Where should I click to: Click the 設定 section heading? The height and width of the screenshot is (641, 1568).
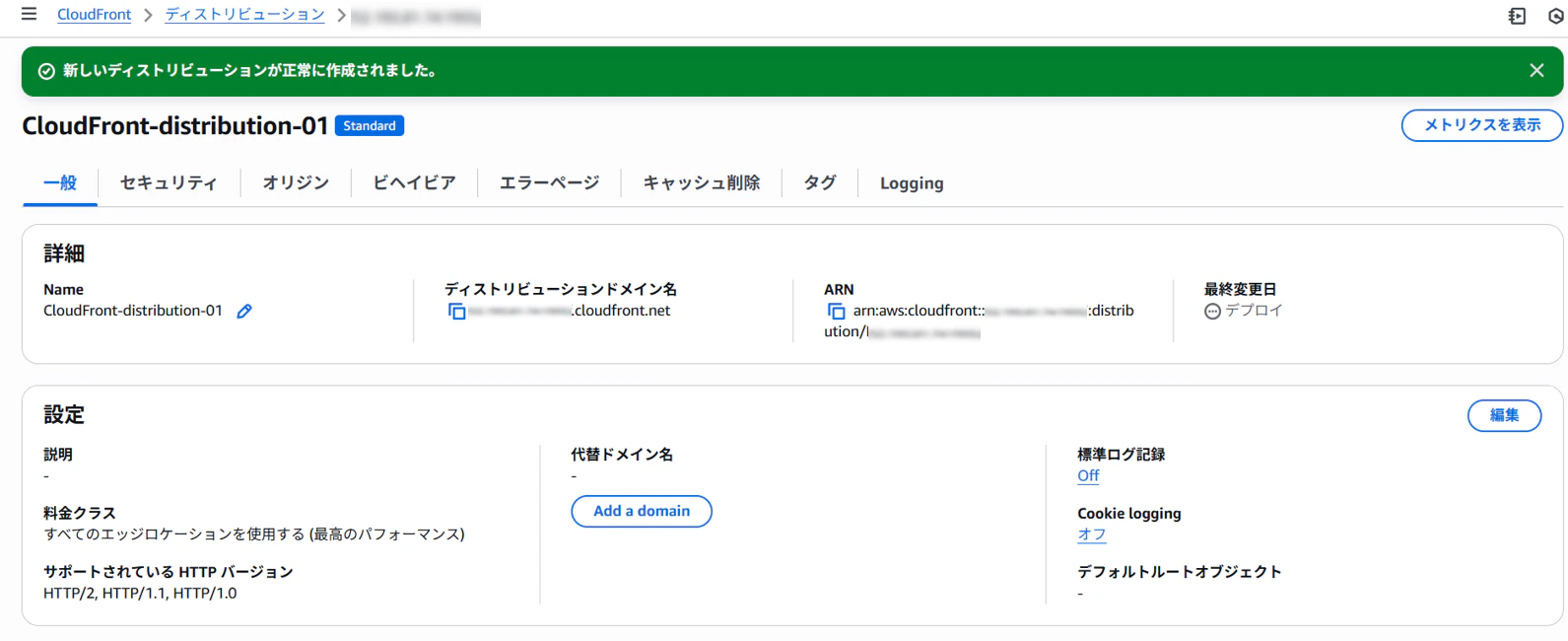pyautogui.click(x=64, y=414)
